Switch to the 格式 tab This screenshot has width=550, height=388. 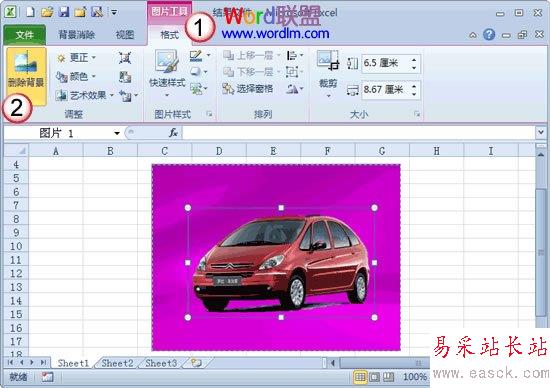pos(169,35)
